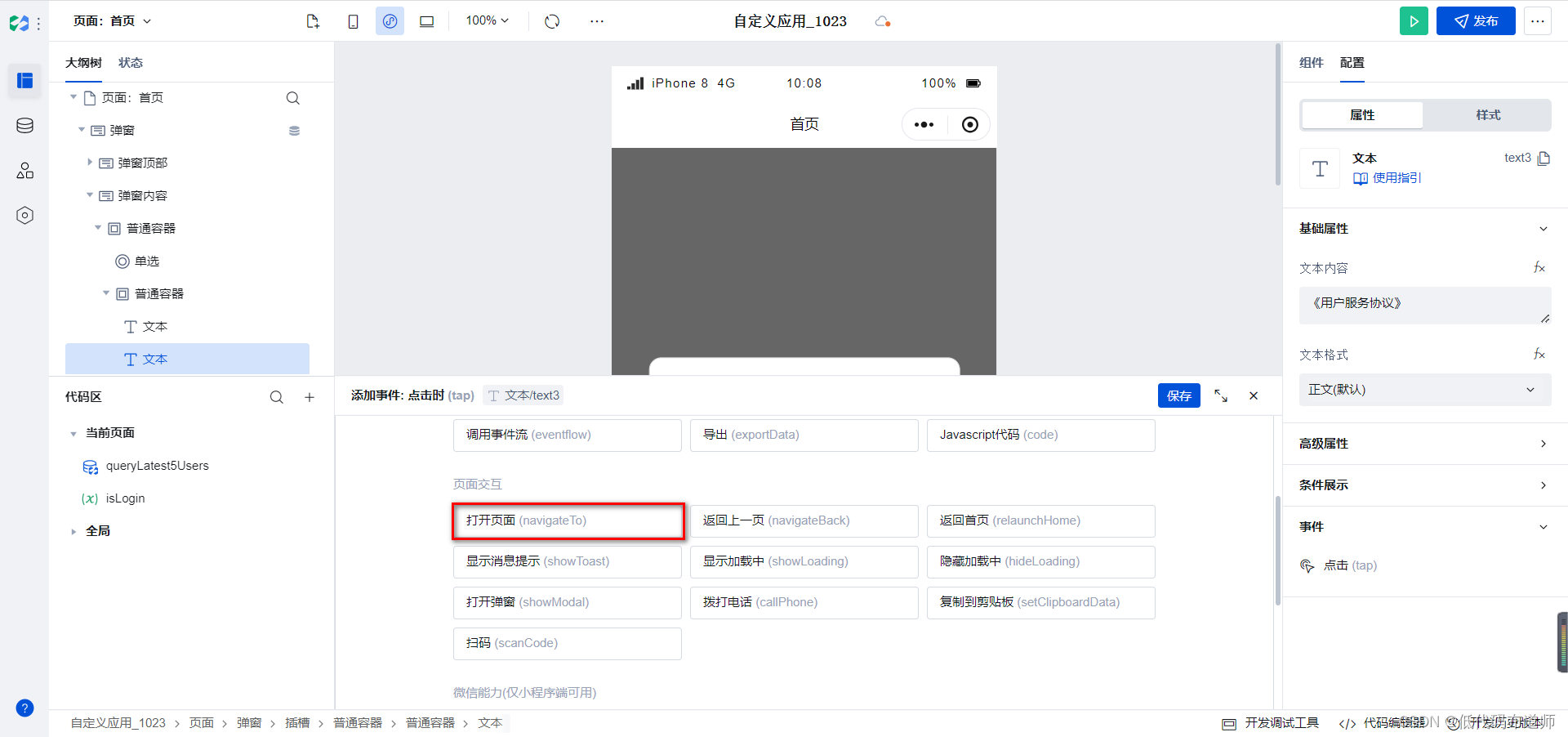Edit the 文本内容 text field 《用户服务协议》
The height and width of the screenshot is (737, 1568).
(1424, 306)
